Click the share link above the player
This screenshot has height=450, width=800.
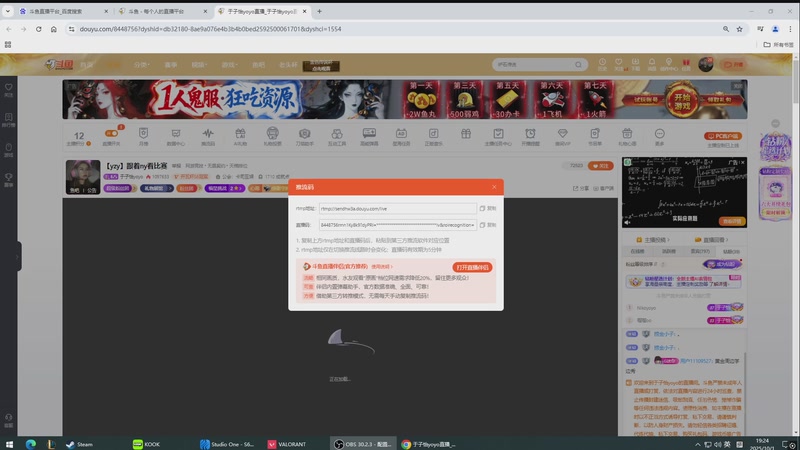(x=581, y=188)
